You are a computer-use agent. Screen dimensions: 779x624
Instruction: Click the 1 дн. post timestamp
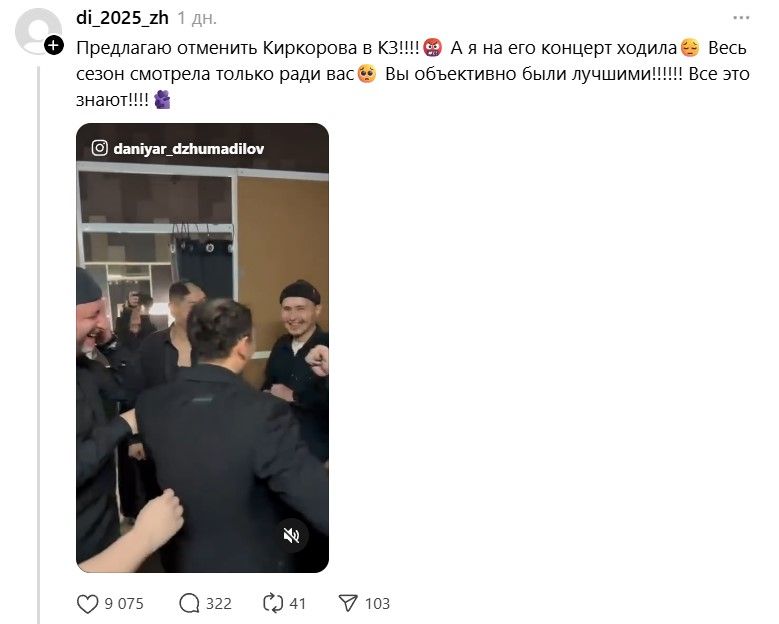[197, 18]
